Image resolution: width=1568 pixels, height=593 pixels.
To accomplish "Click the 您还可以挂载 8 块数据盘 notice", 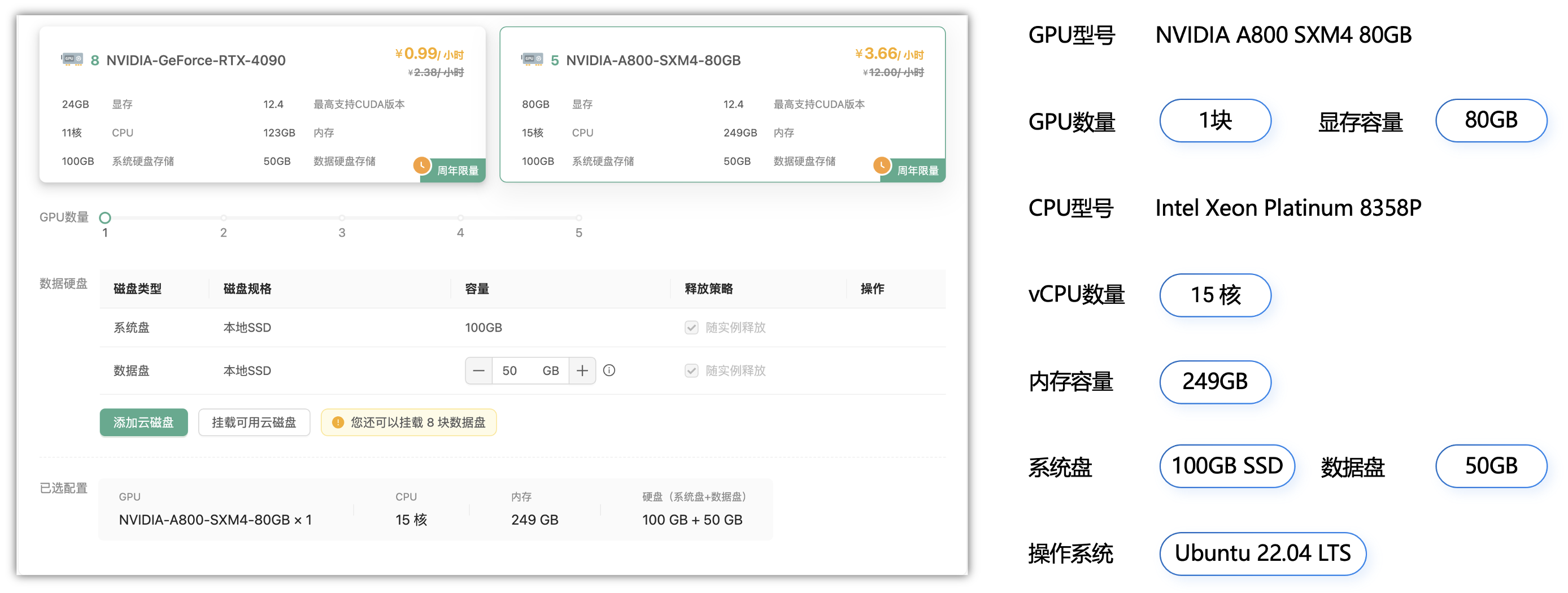I will 408,422.
